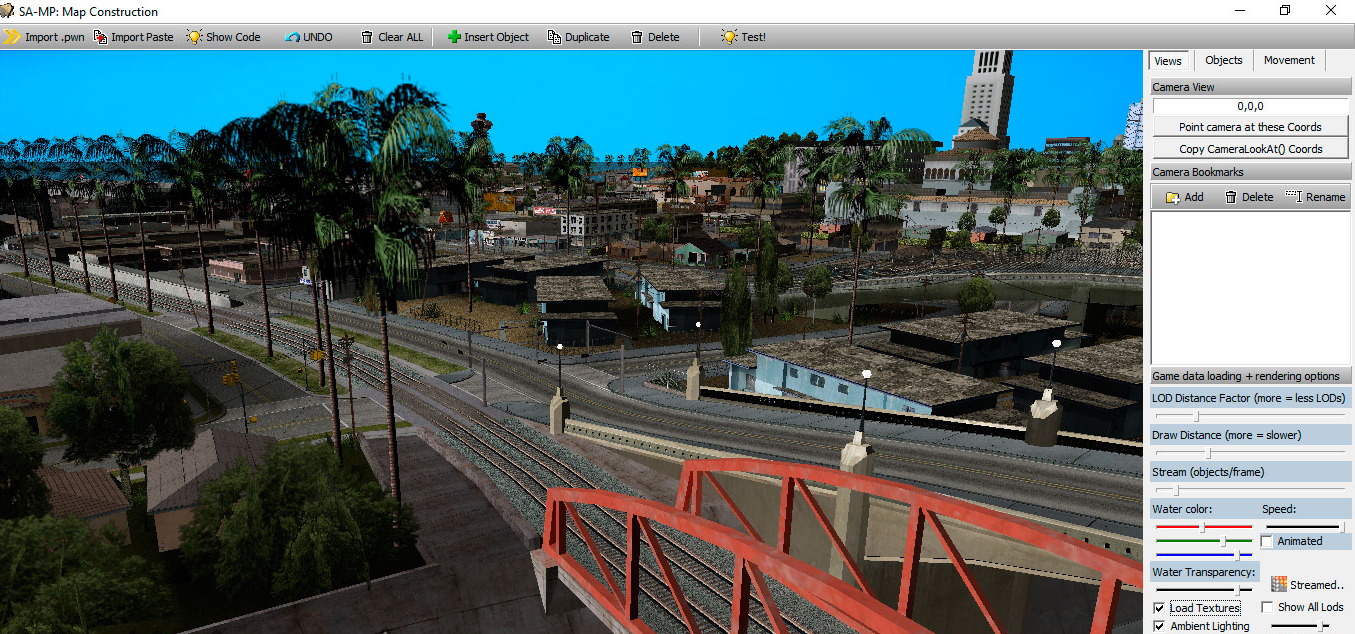Add a new camera bookmark
The width and height of the screenshot is (1355, 634).
tap(1182, 196)
